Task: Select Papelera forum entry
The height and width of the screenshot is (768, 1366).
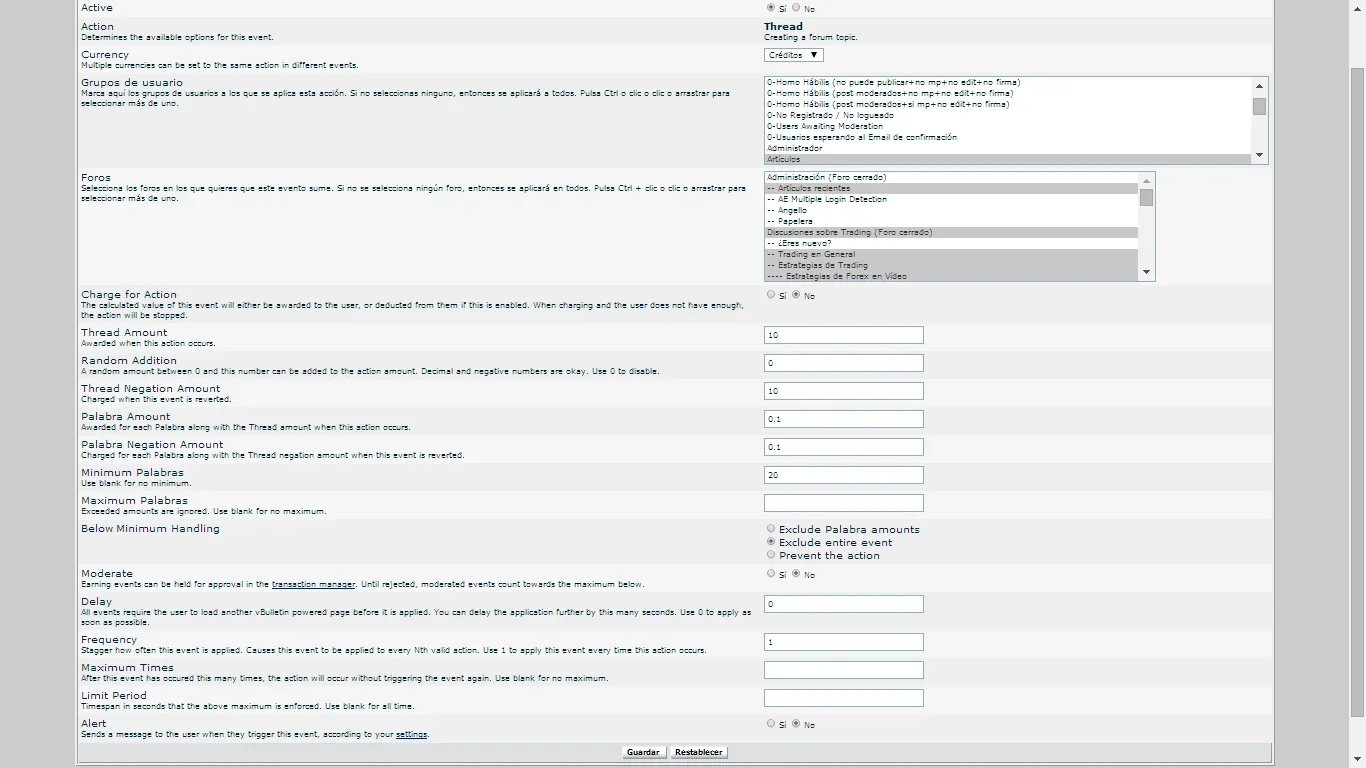Action: click(x=951, y=221)
